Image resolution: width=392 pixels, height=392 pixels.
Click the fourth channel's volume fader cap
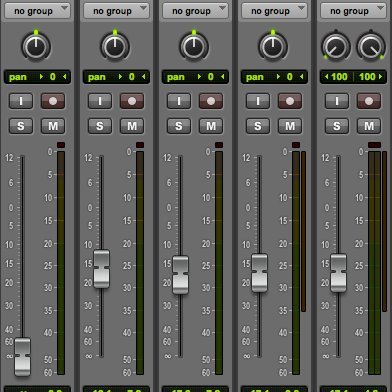click(x=259, y=273)
